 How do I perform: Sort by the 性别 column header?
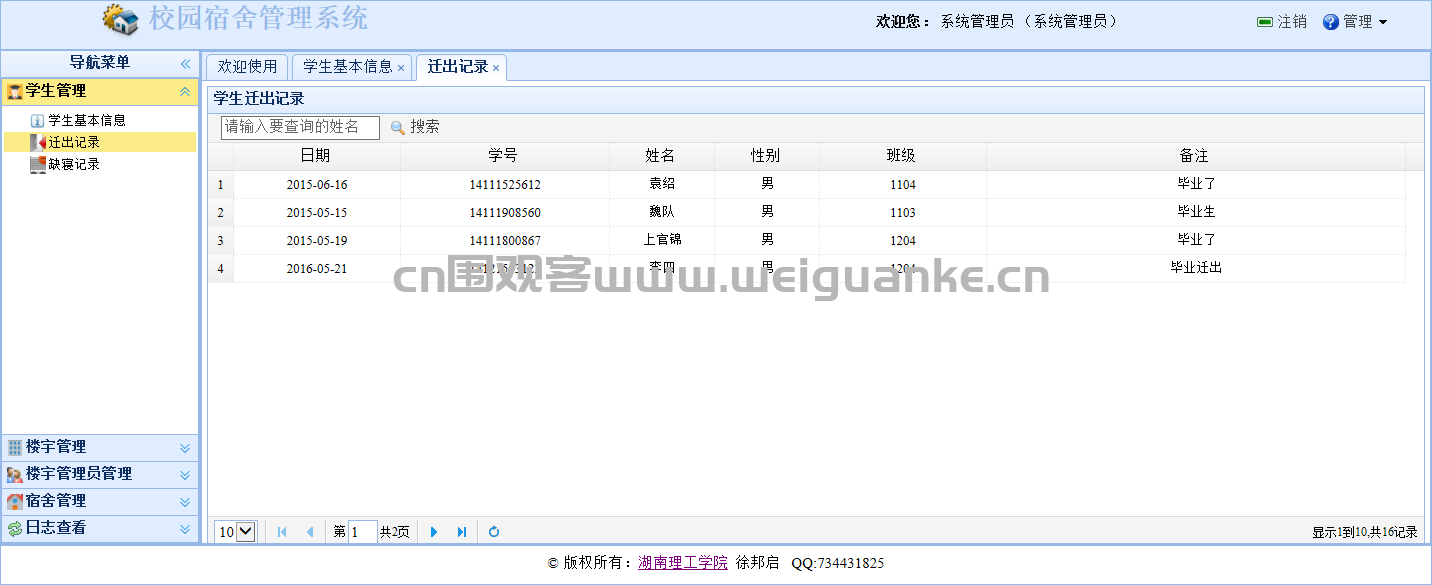tap(766, 156)
